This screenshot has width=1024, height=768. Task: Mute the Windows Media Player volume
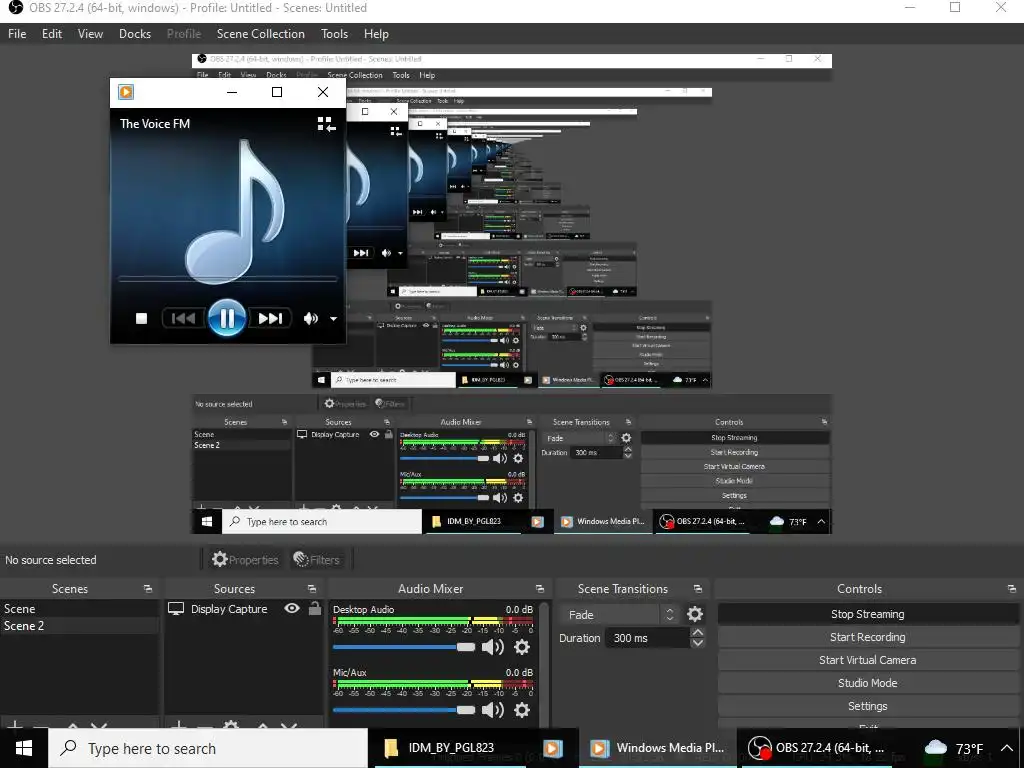click(x=311, y=318)
